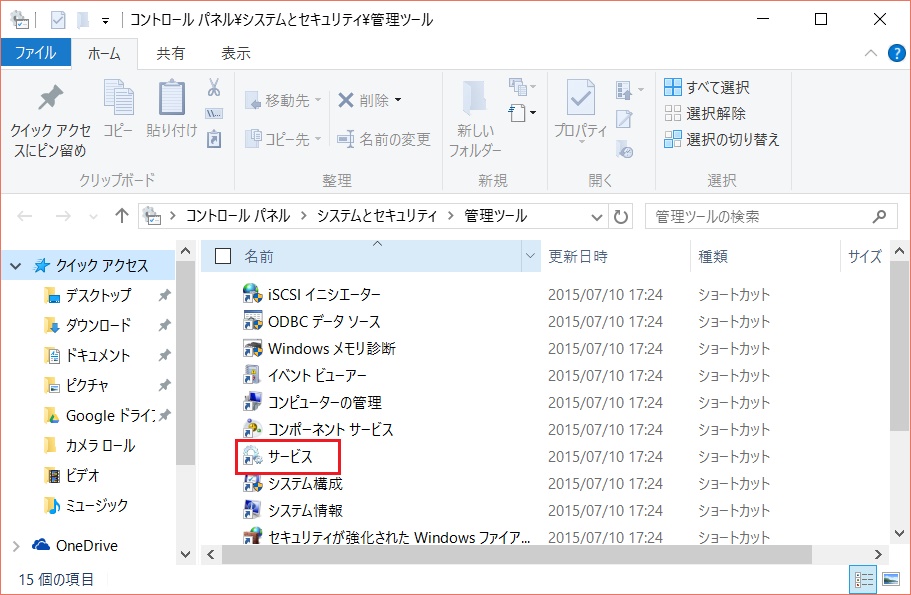This screenshot has width=911, height=595.
Task: Click the コンポーネント サービス icon
Action: (253, 429)
